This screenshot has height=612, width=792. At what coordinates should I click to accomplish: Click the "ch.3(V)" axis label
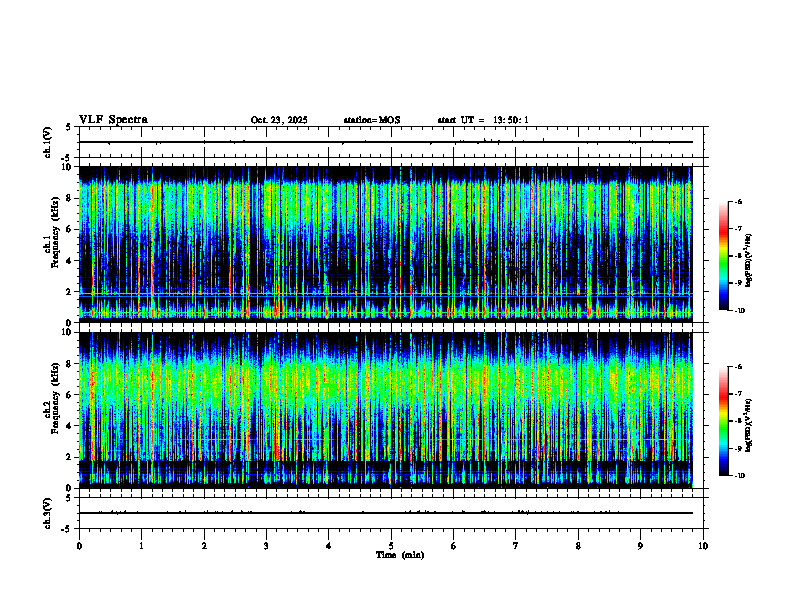47,513
